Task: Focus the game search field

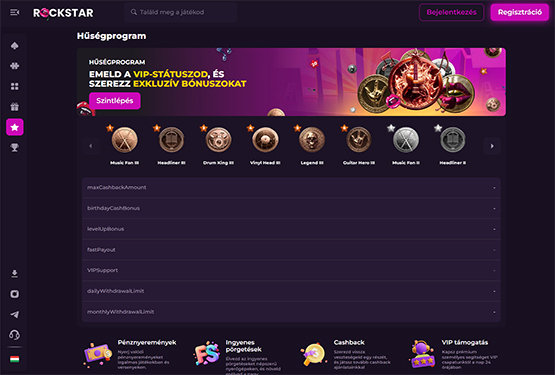Action: coord(181,12)
